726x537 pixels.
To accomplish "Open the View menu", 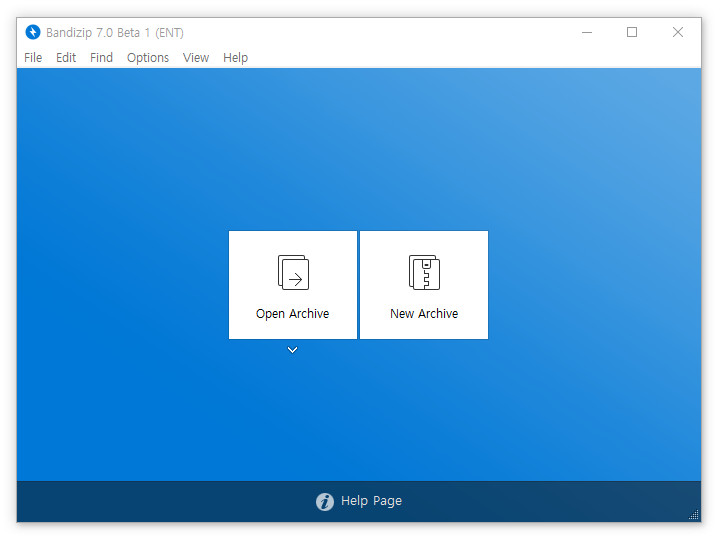I will click(196, 58).
